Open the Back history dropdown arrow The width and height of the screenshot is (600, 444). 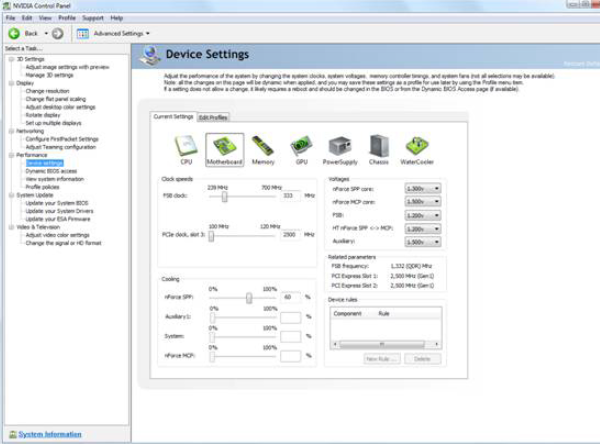46,34
